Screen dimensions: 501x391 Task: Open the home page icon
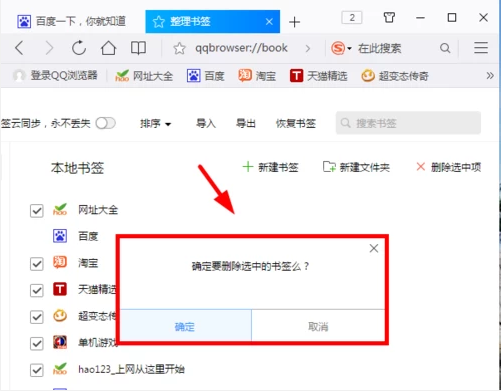pos(108,48)
